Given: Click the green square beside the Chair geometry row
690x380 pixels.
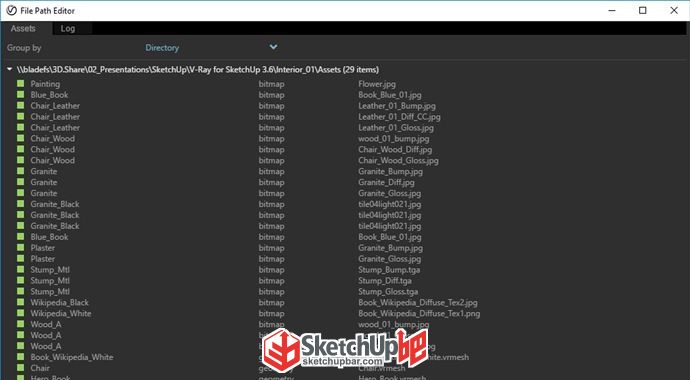Looking at the screenshot, I should [x=20, y=368].
